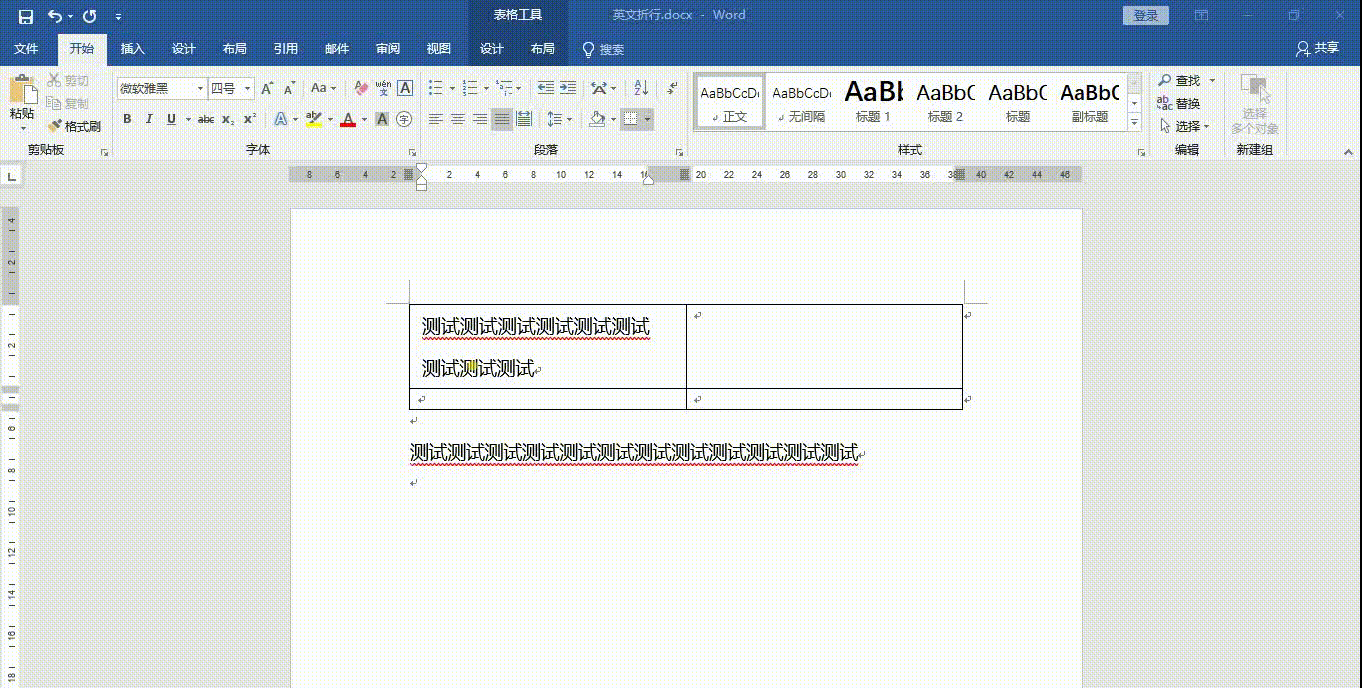Select the 副标题 style

point(1089,101)
